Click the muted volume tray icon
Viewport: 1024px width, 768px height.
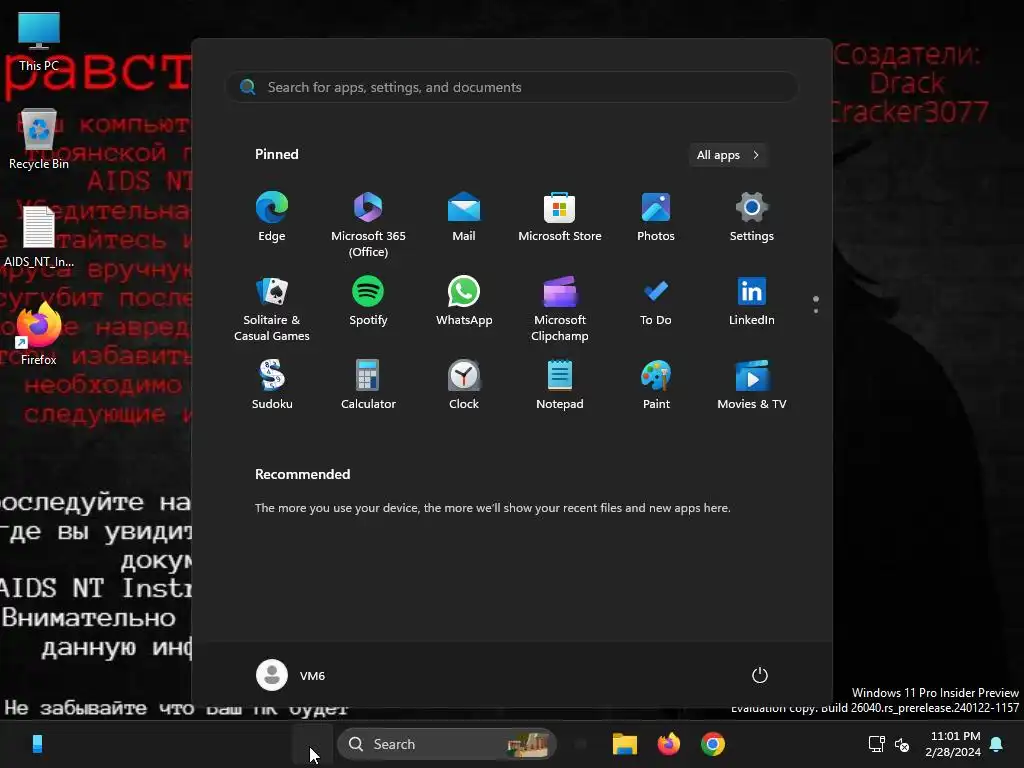point(902,744)
